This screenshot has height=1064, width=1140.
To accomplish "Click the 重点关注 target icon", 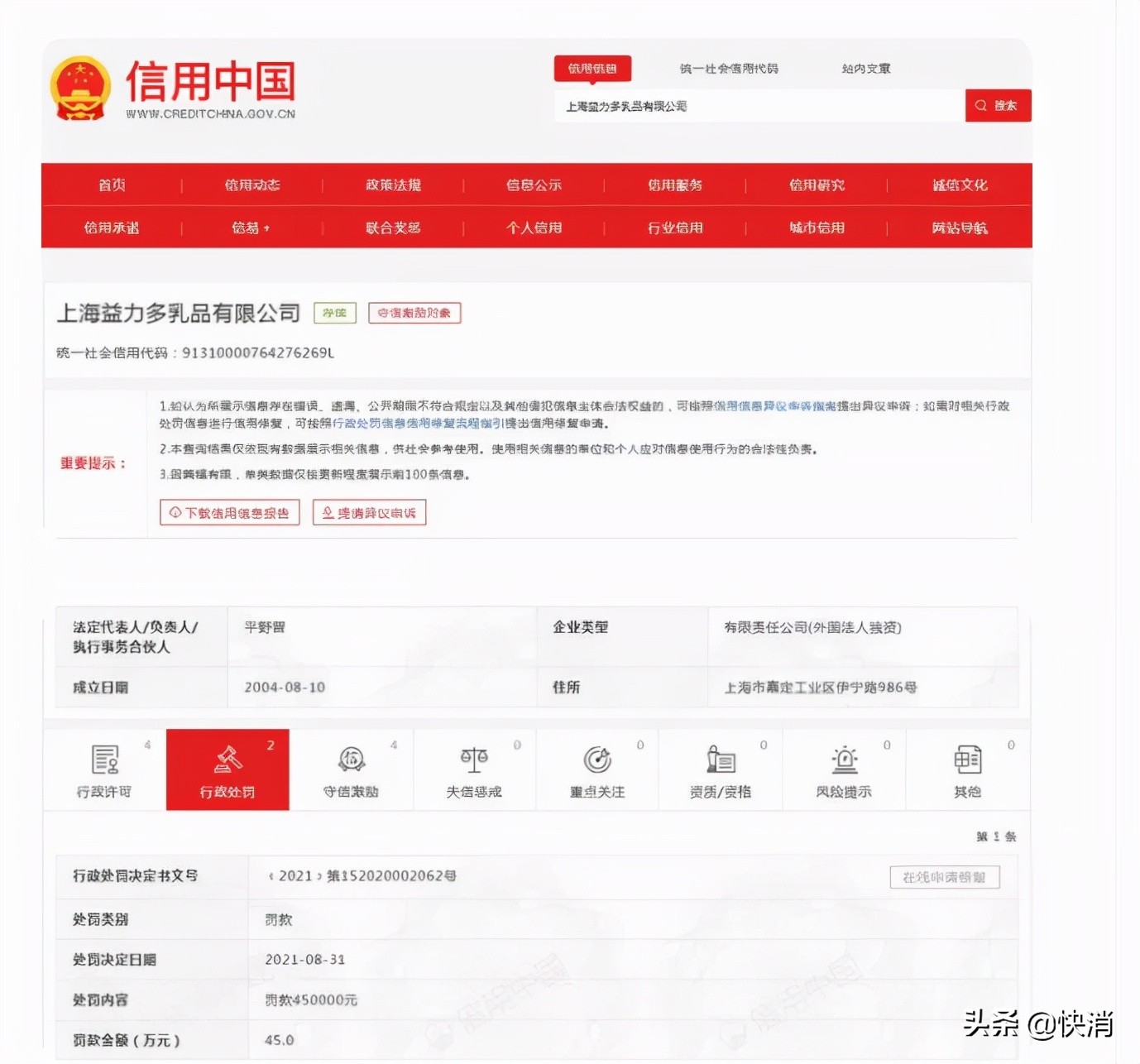I will pos(596,760).
